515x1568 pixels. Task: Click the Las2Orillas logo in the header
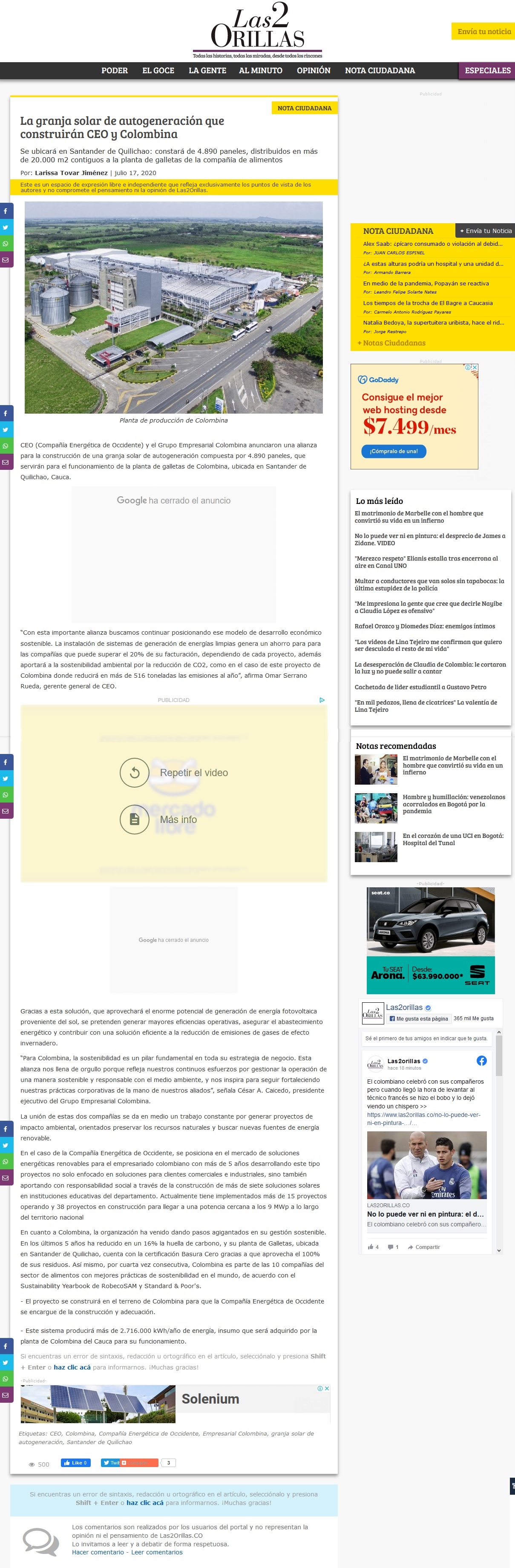pyautogui.click(x=257, y=29)
